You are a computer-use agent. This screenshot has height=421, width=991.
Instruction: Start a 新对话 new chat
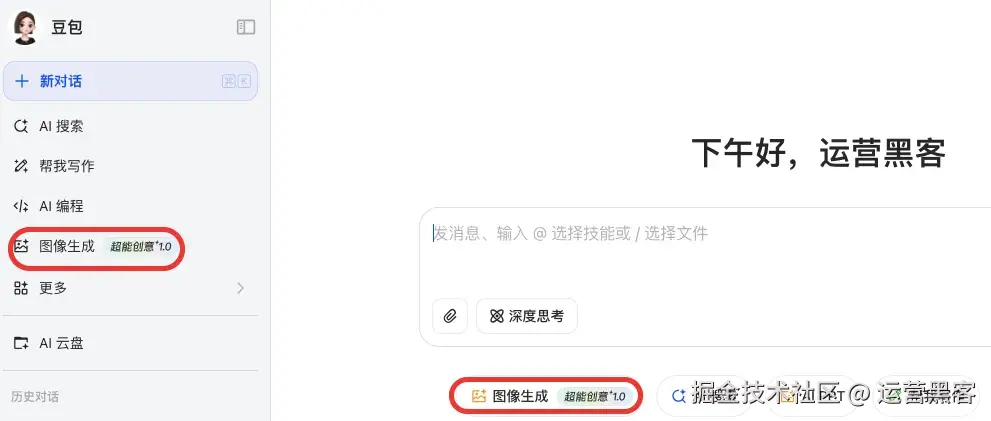pos(130,81)
